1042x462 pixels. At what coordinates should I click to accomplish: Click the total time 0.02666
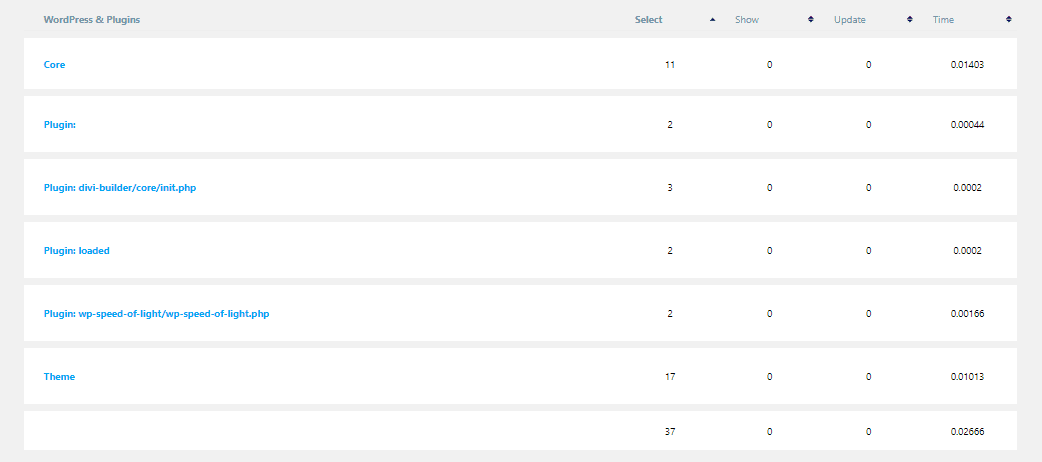point(968,431)
